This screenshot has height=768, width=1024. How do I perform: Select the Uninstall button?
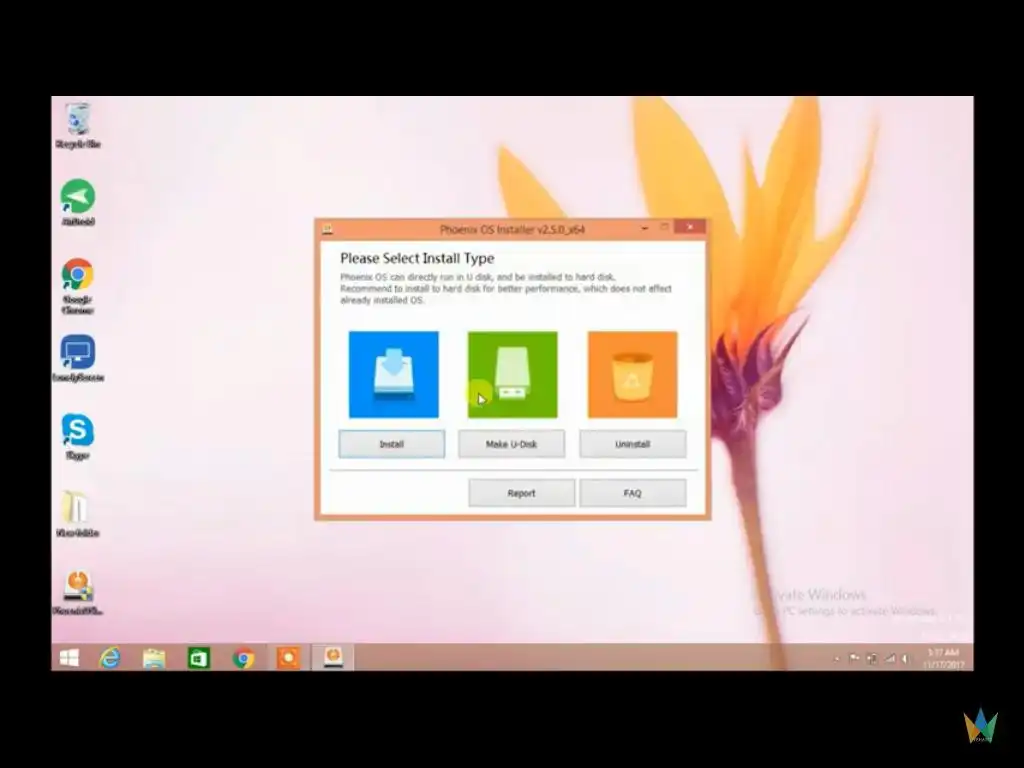632,444
